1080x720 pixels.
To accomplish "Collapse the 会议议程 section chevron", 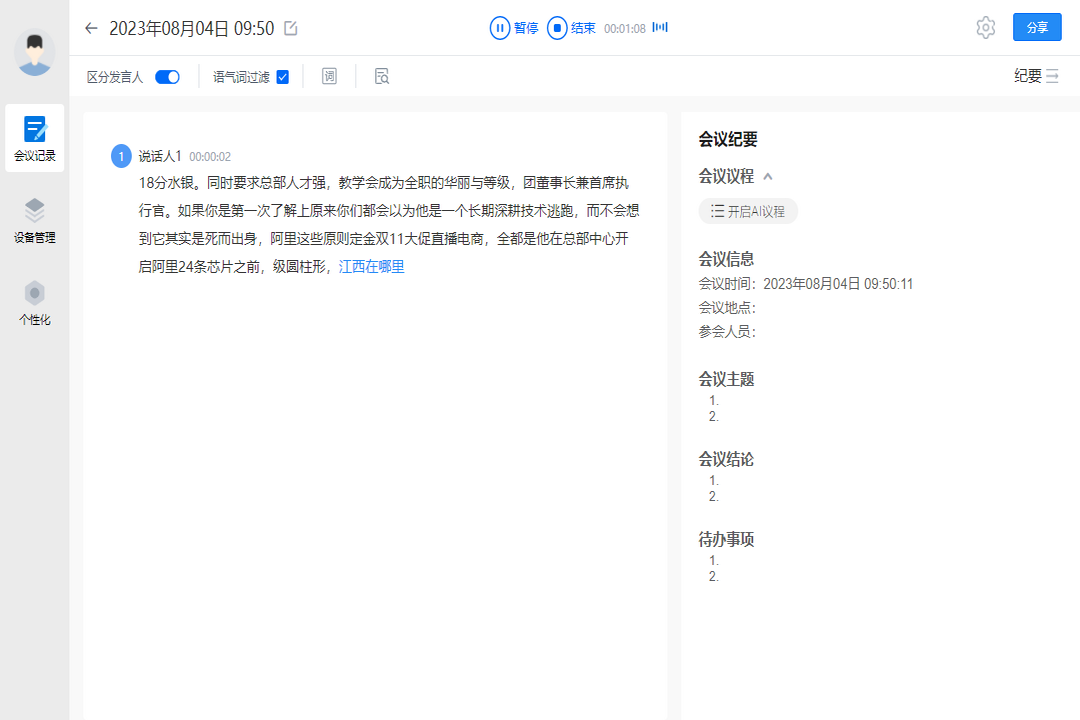I will (768, 175).
